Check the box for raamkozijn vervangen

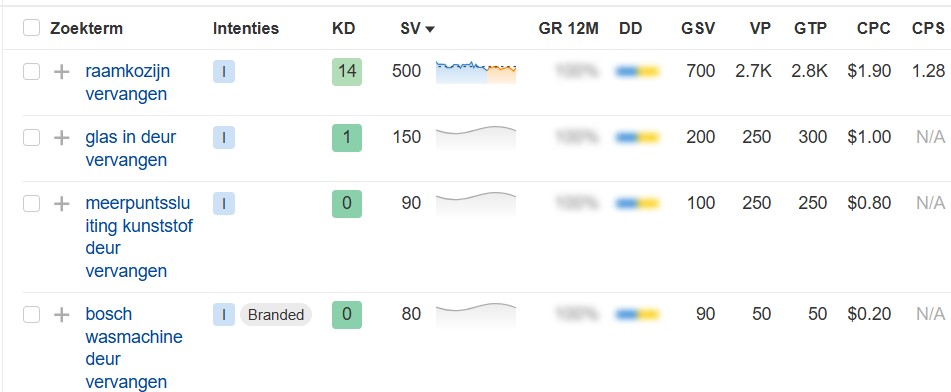click(x=32, y=72)
